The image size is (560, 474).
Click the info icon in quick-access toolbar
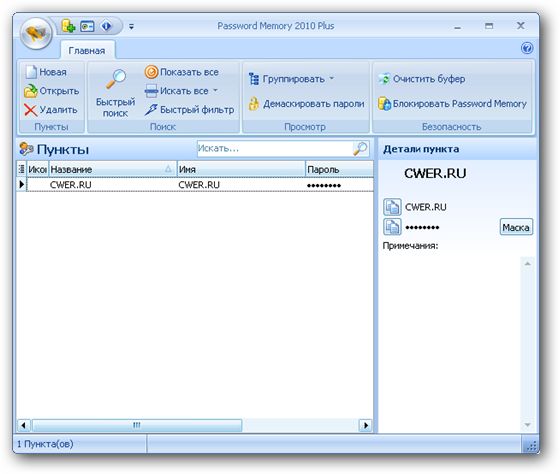(106, 26)
